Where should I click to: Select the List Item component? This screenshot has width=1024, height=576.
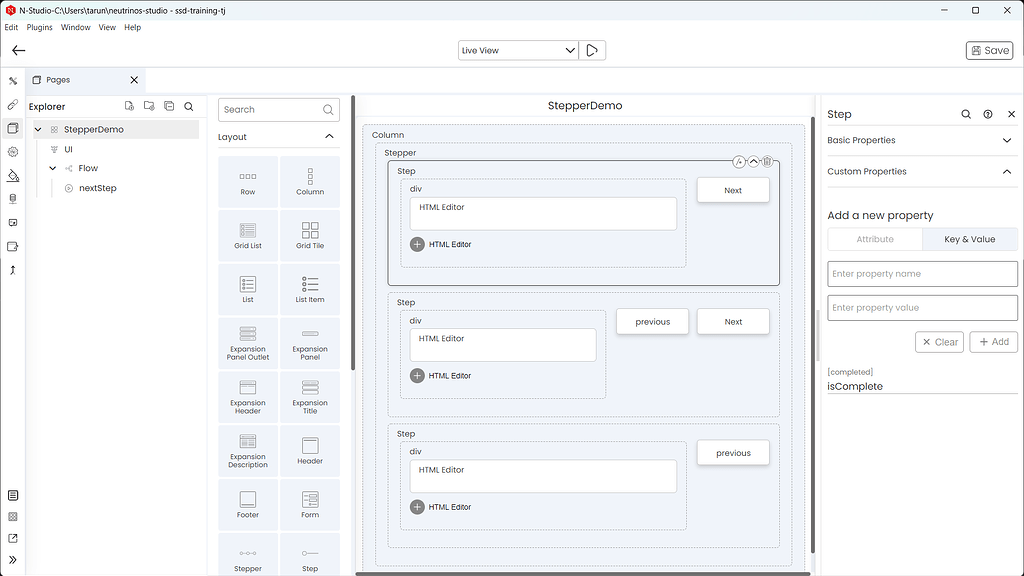coord(310,289)
